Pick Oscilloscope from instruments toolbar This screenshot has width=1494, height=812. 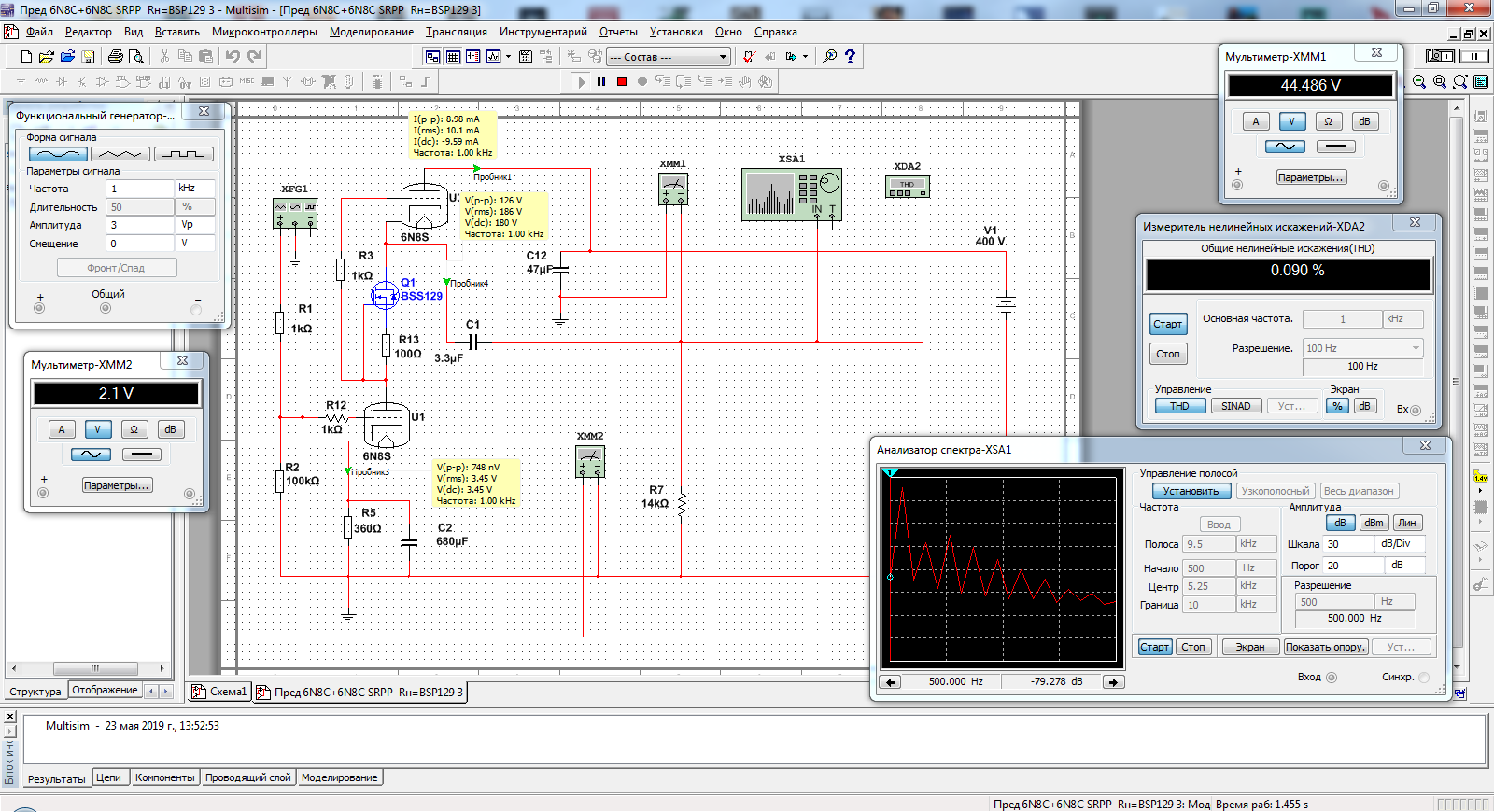coord(1481,174)
